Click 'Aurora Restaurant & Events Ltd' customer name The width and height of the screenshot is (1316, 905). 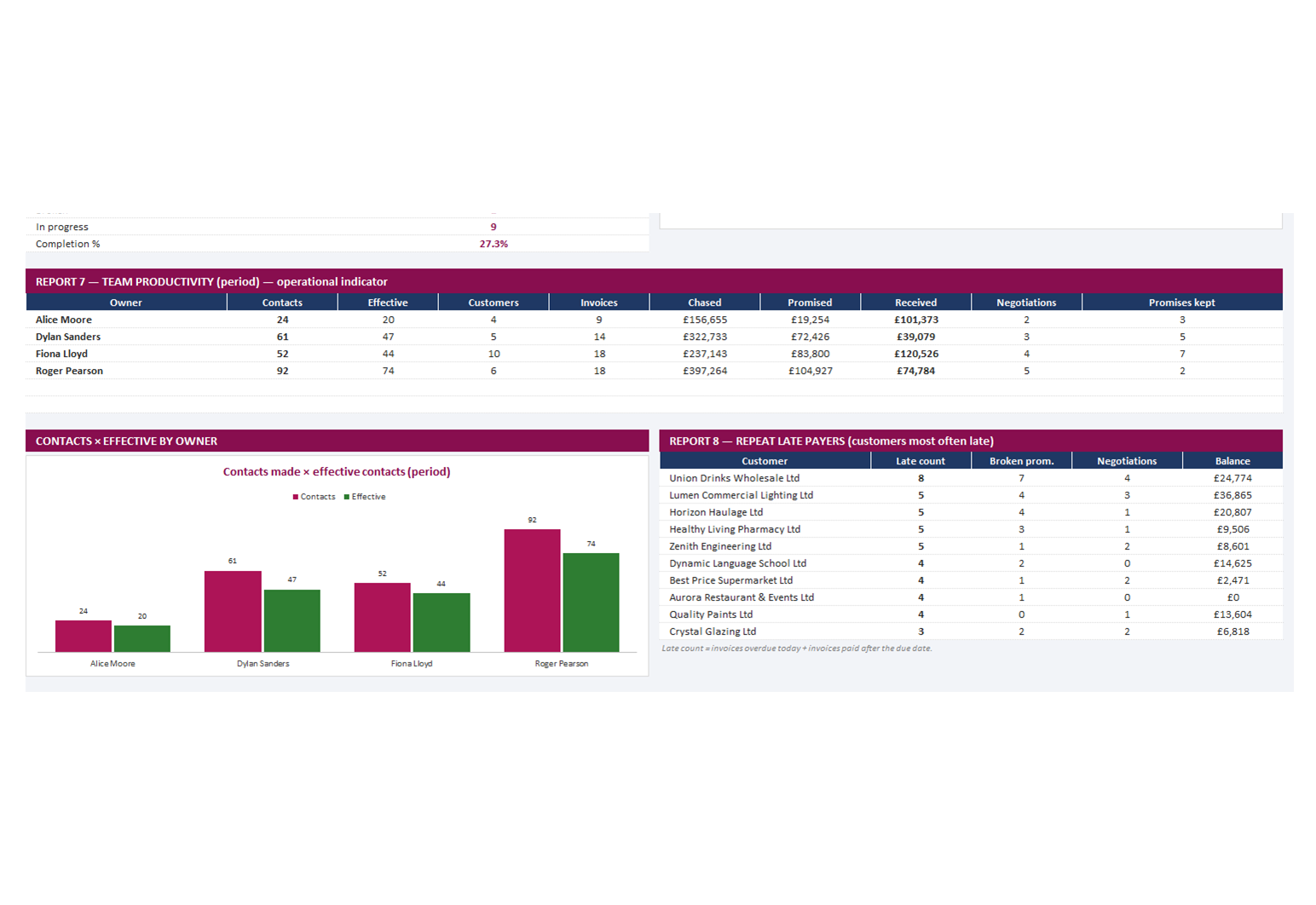tap(742, 597)
